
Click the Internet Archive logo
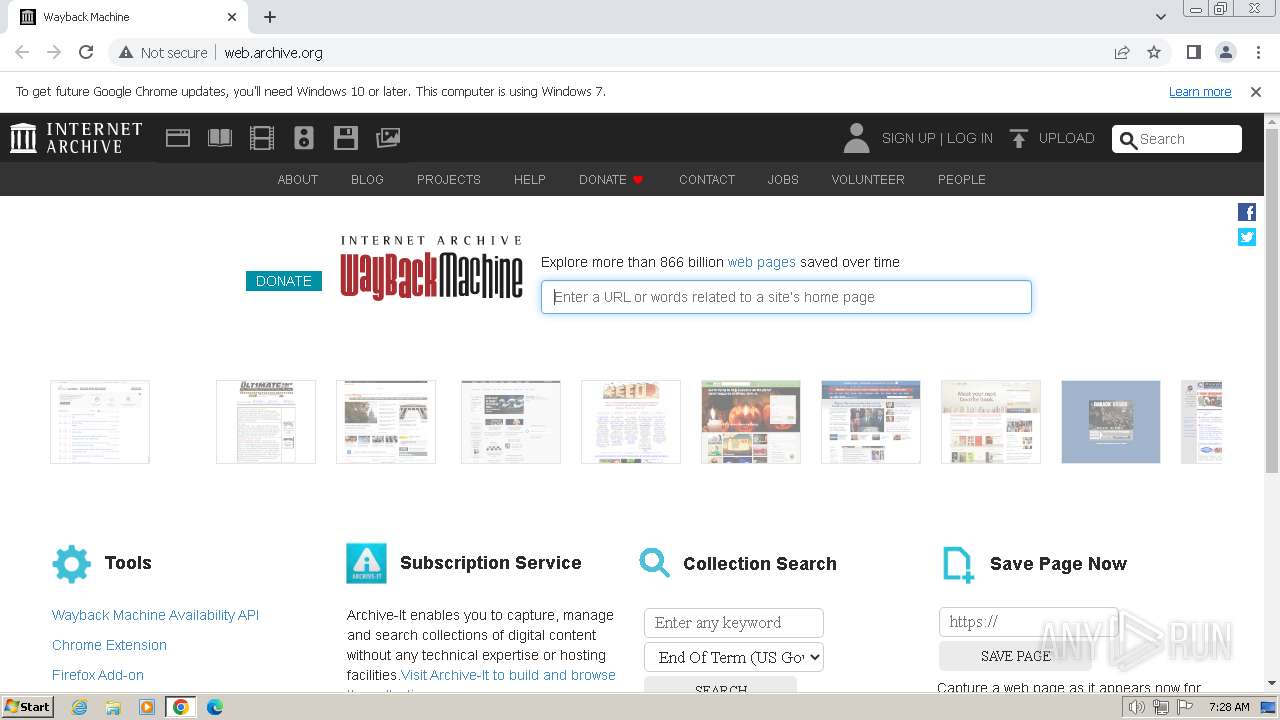click(76, 138)
